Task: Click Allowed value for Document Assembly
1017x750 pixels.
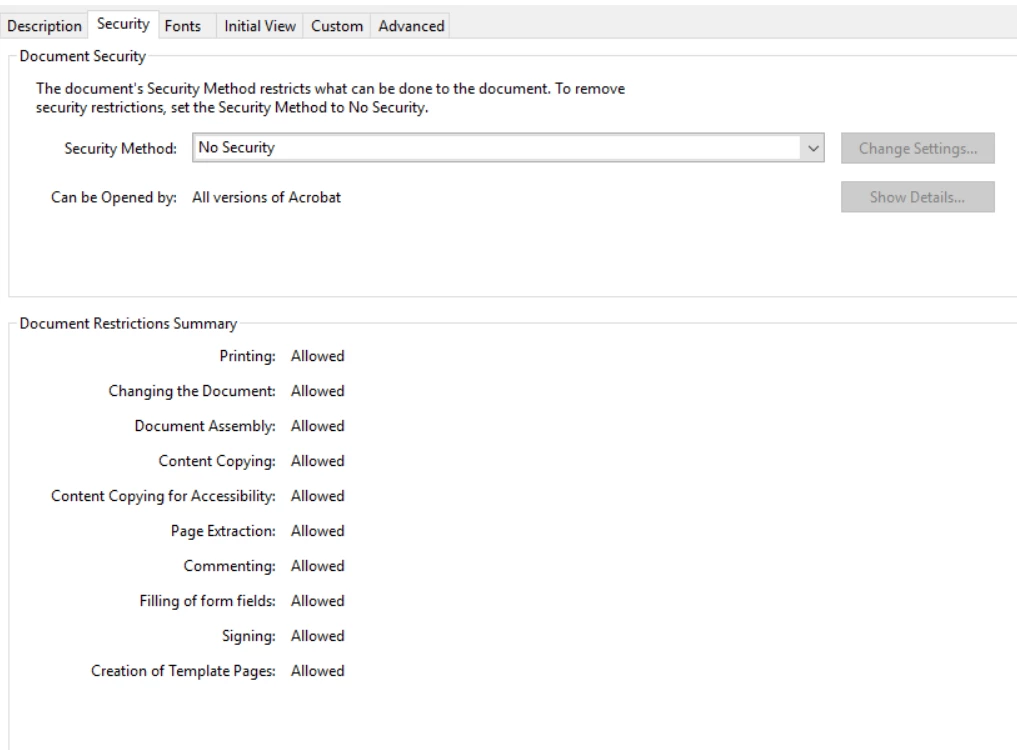Action: click(317, 426)
